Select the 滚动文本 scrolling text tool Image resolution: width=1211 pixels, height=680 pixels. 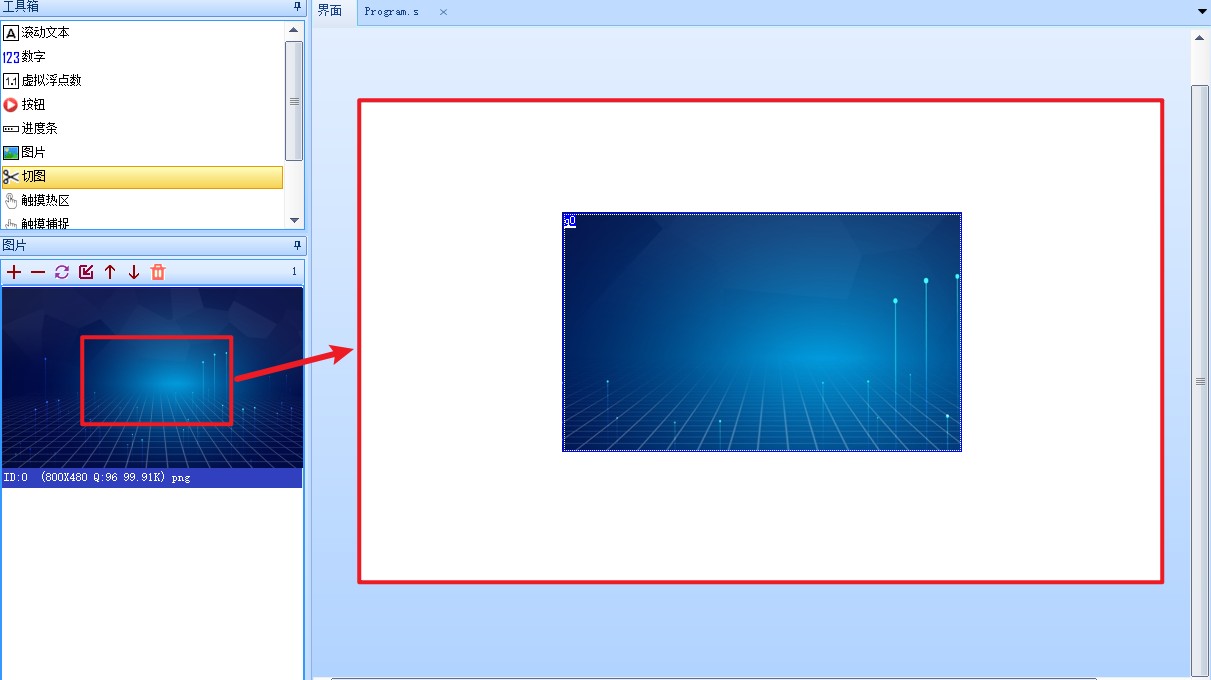(x=45, y=33)
